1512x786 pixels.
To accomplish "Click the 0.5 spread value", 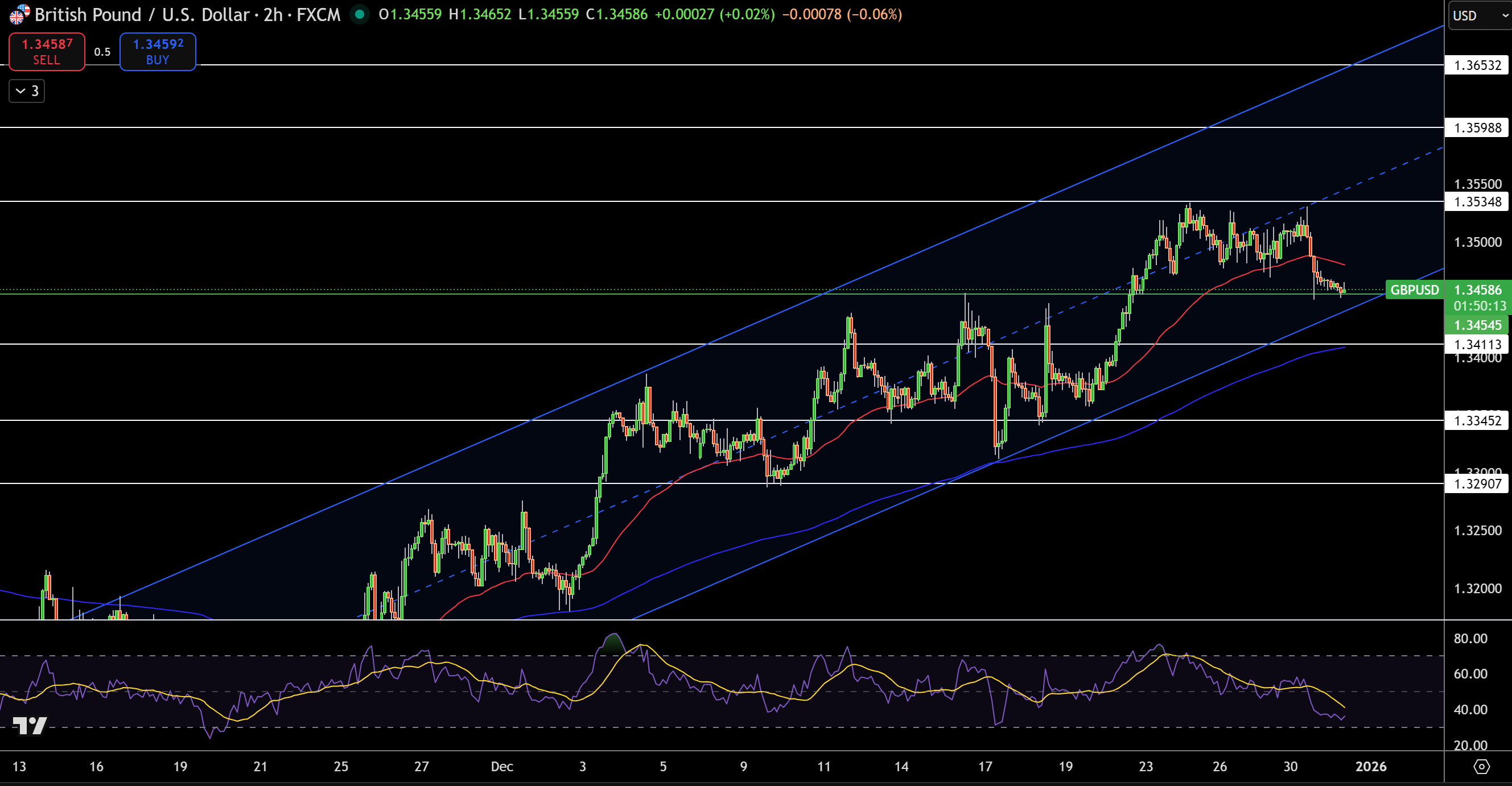I will [x=102, y=52].
